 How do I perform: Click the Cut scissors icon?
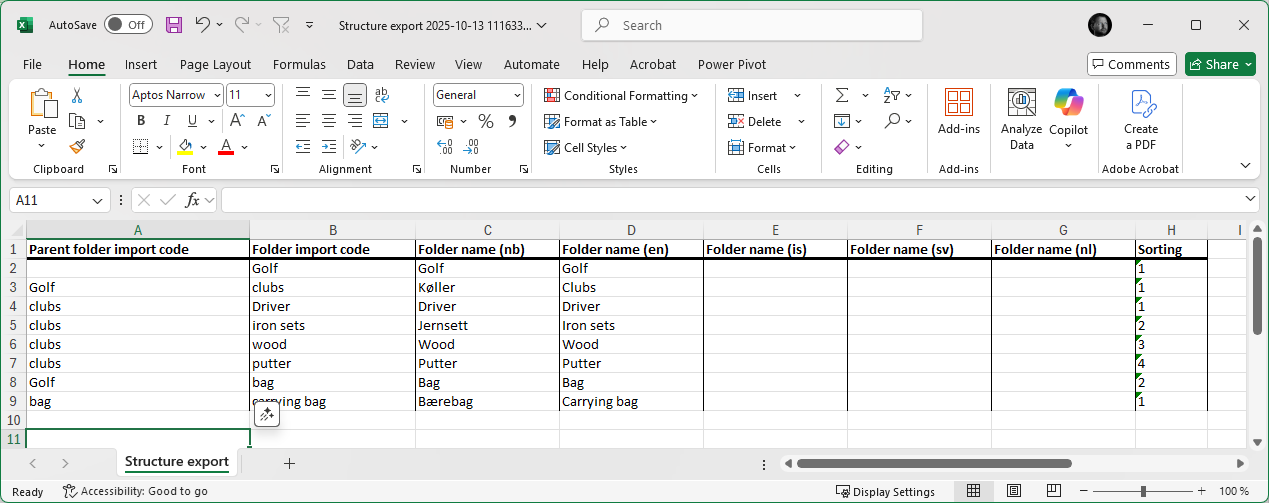point(77,96)
